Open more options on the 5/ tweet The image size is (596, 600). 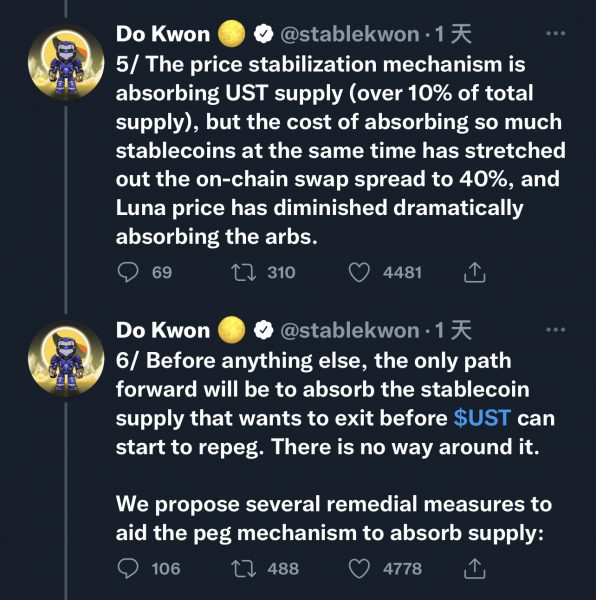pyautogui.click(x=555, y=34)
